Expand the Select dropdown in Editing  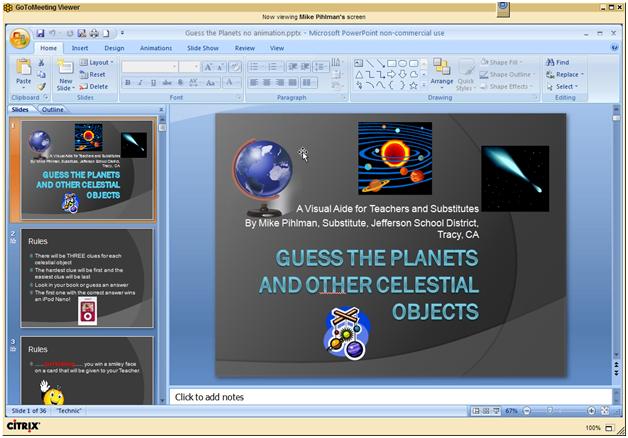pos(564,86)
